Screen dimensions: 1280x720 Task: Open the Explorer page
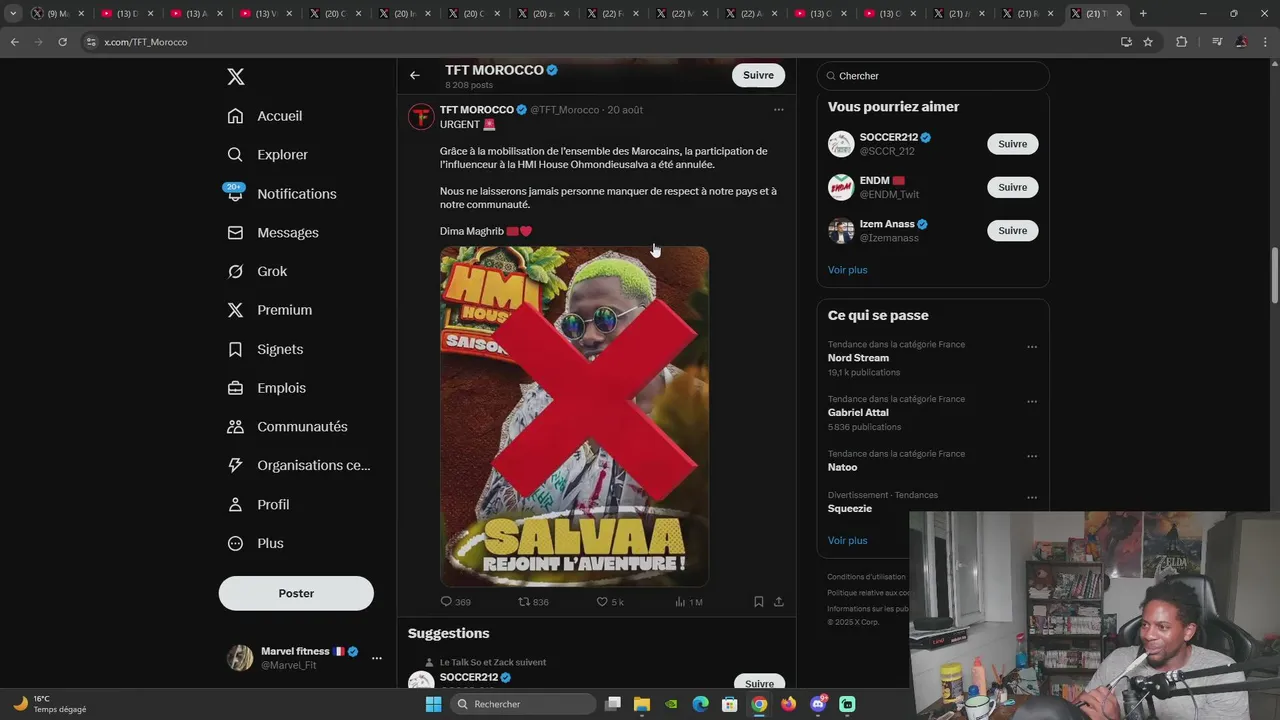coord(267,155)
